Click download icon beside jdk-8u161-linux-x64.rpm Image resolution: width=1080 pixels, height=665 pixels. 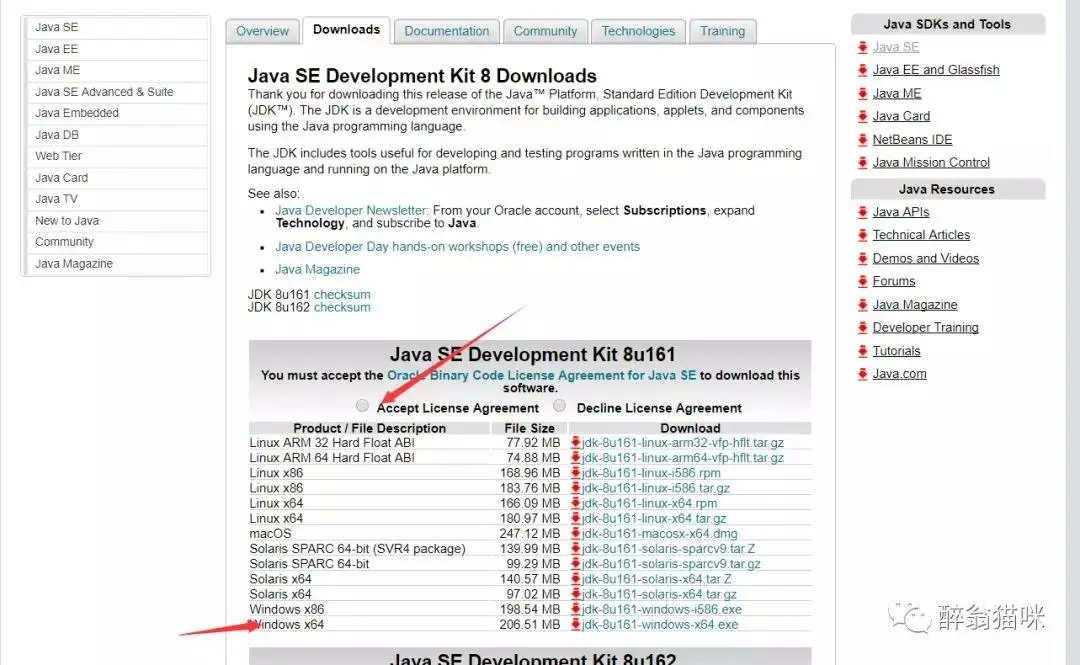point(575,503)
